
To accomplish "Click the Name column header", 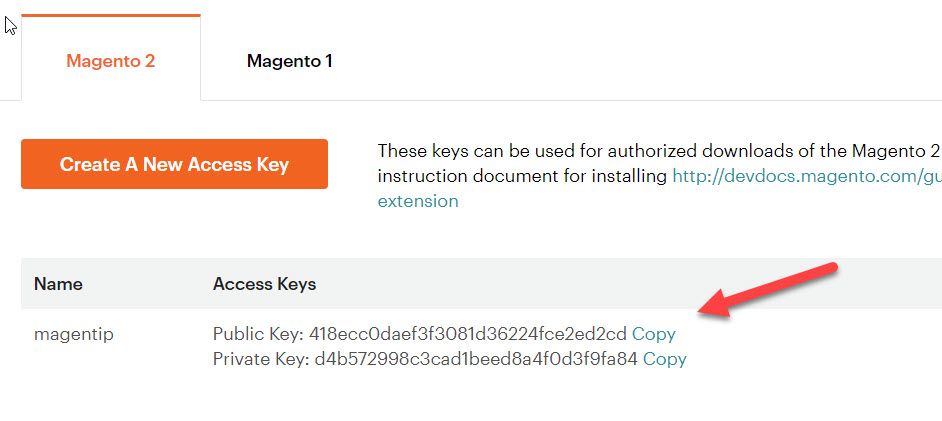I will [x=58, y=284].
